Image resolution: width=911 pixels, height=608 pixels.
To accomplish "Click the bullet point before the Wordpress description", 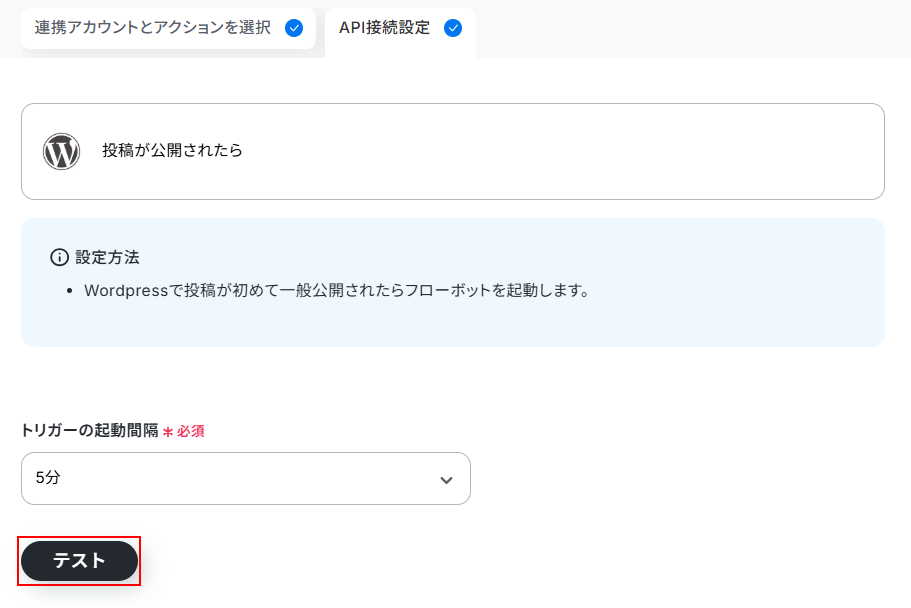I will click(x=68, y=291).
